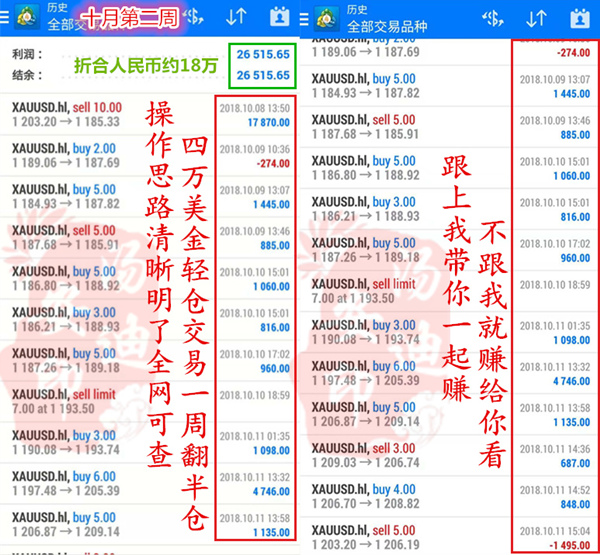This screenshot has height=555, width=600.
Task: Open buy 5.00 at 1 184.93 in right panel
Action: pyautogui.click(x=450, y=86)
